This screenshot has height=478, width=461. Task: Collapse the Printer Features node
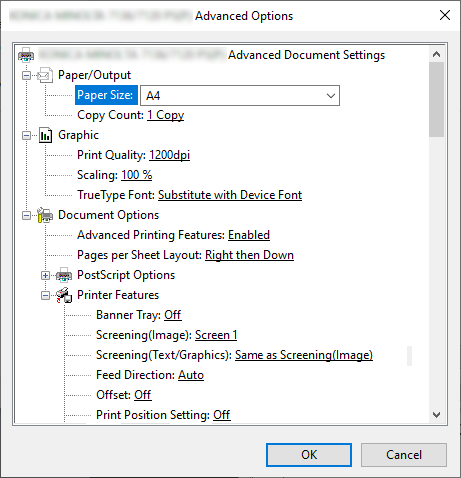[x=45, y=295]
